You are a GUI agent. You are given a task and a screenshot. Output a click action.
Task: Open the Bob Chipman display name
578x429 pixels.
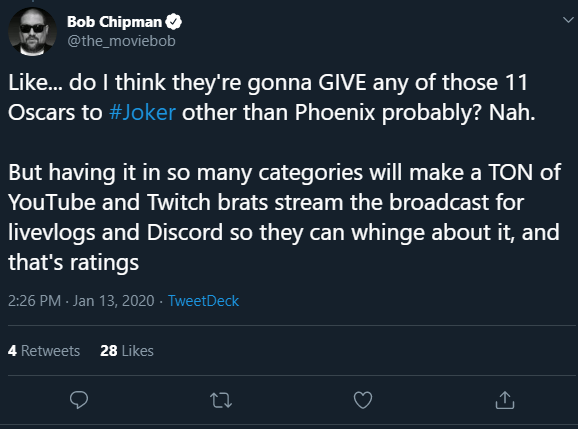[114, 22]
